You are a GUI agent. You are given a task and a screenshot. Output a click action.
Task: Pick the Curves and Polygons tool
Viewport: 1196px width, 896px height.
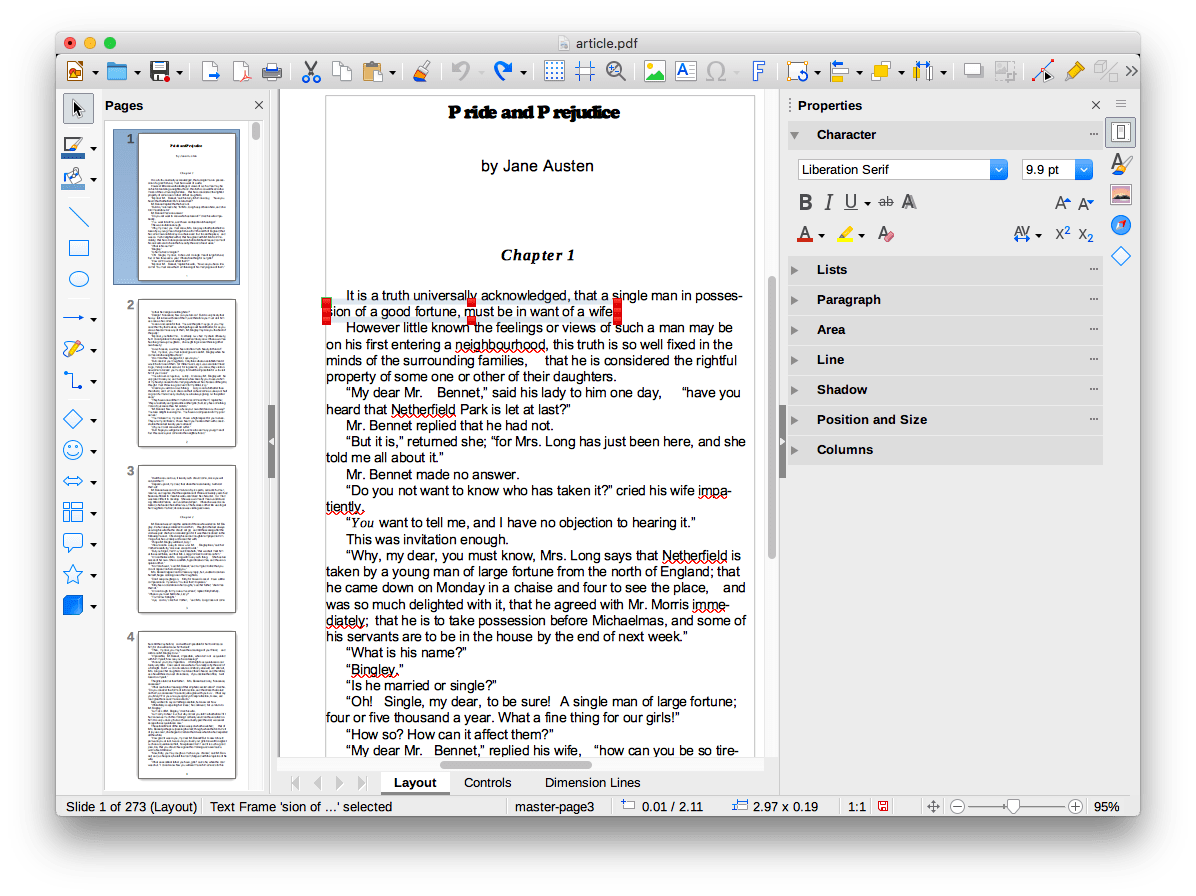pos(74,348)
